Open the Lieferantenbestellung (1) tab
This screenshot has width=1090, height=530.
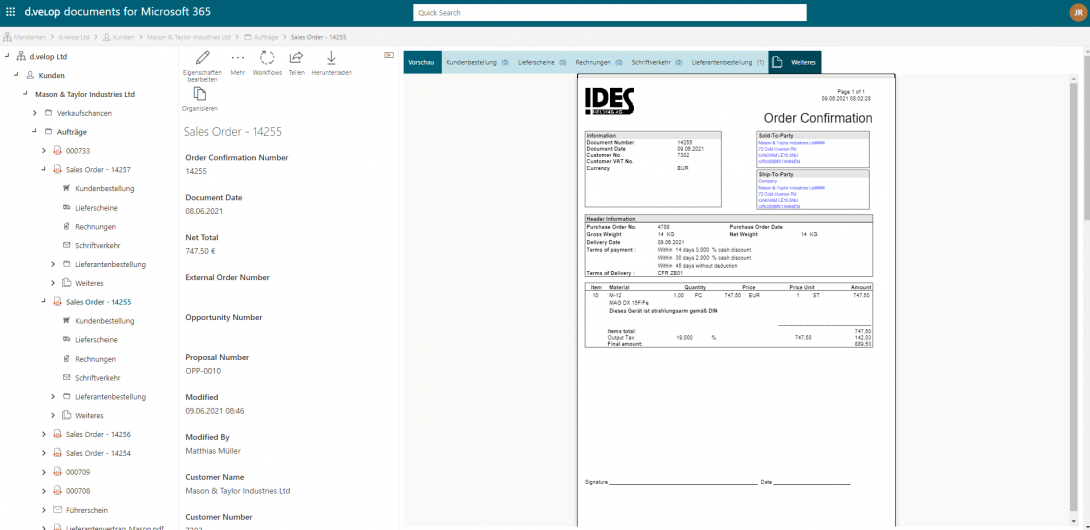[x=728, y=63]
